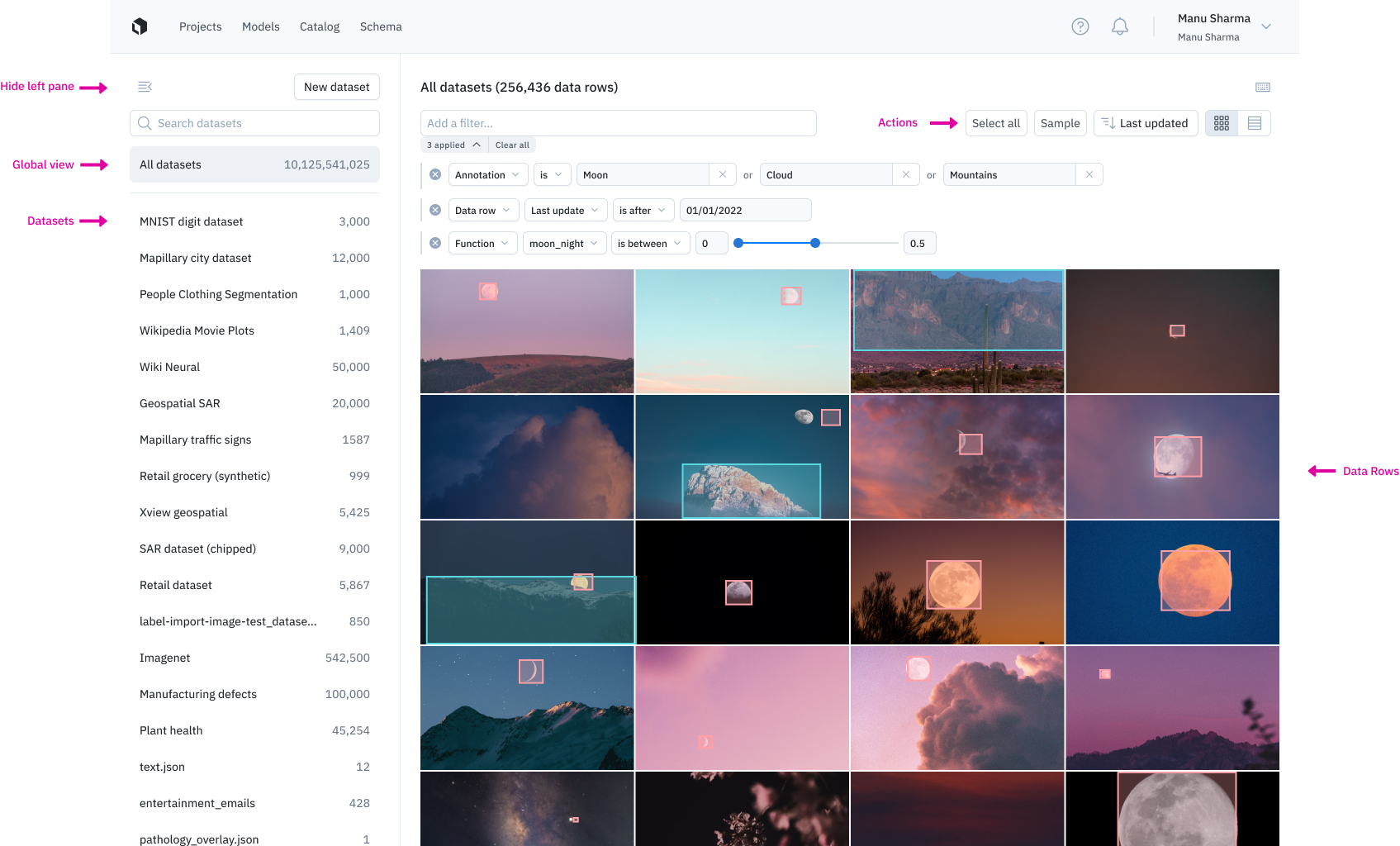The height and width of the screenshot is (846, 1400).
Task: Open the 'is between' operator dropdown
Action: coord(650,243)
